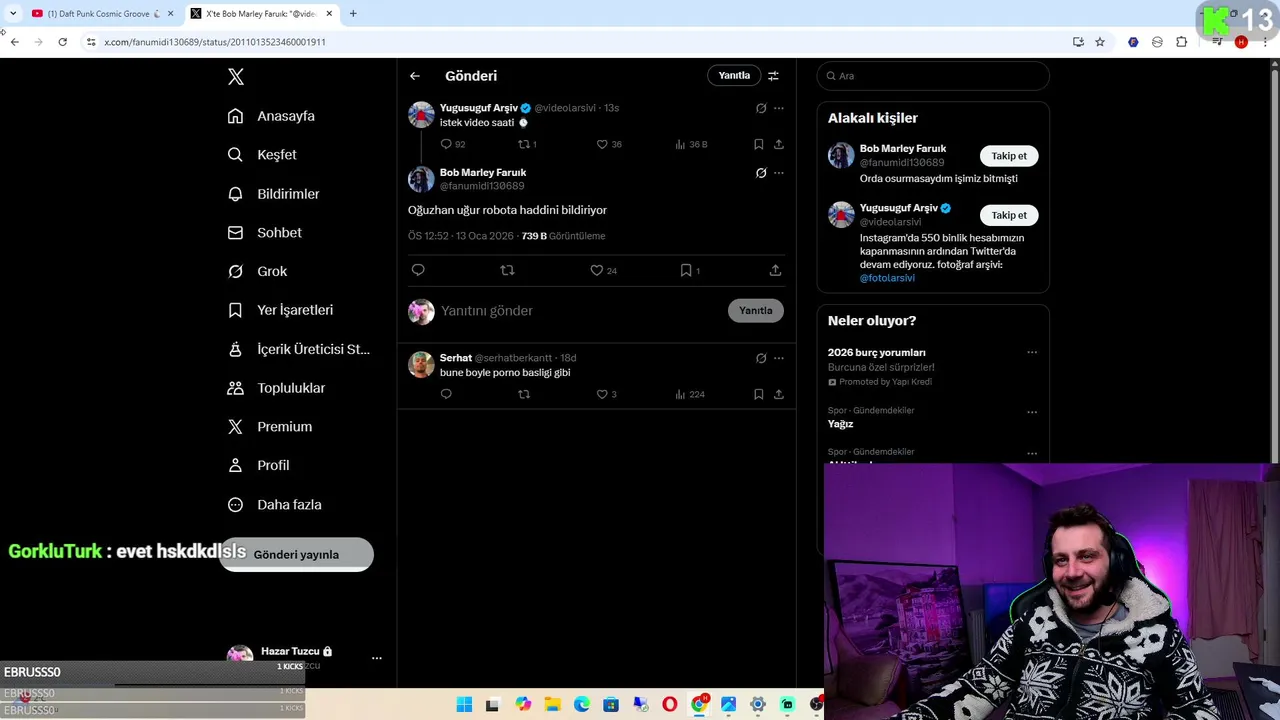
Task: Click Grok icon on Bob Marley Faruk post
Action: (761, 173)
